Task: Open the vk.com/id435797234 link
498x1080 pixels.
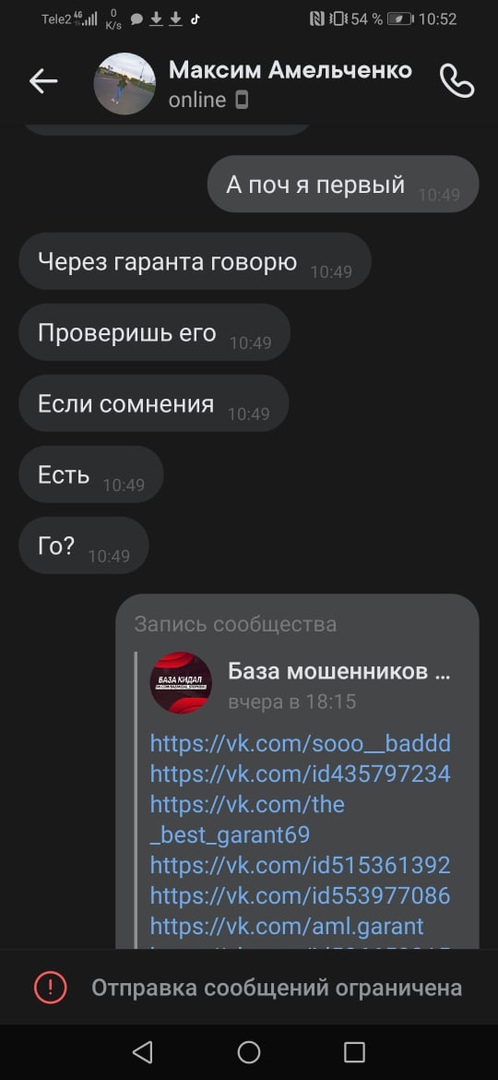Action: pos(300,773)
